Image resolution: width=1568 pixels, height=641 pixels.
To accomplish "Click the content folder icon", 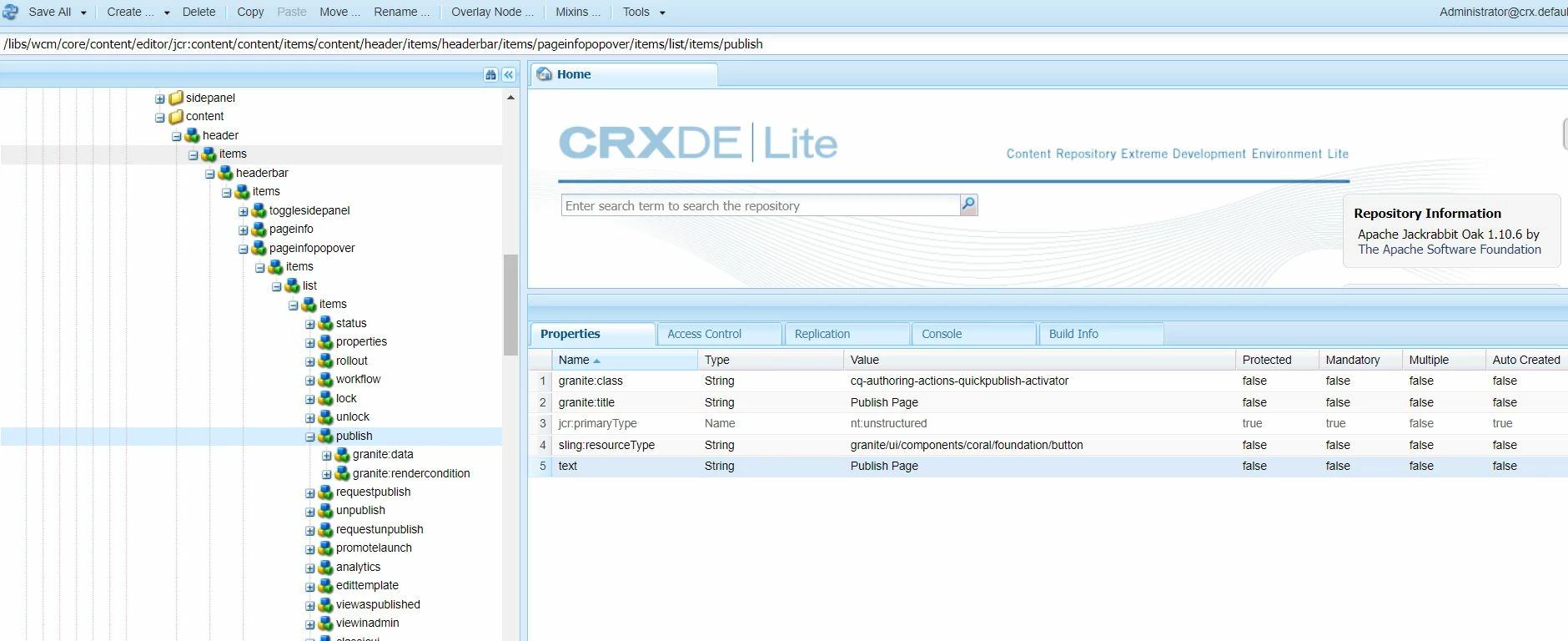I will (176, 117).
